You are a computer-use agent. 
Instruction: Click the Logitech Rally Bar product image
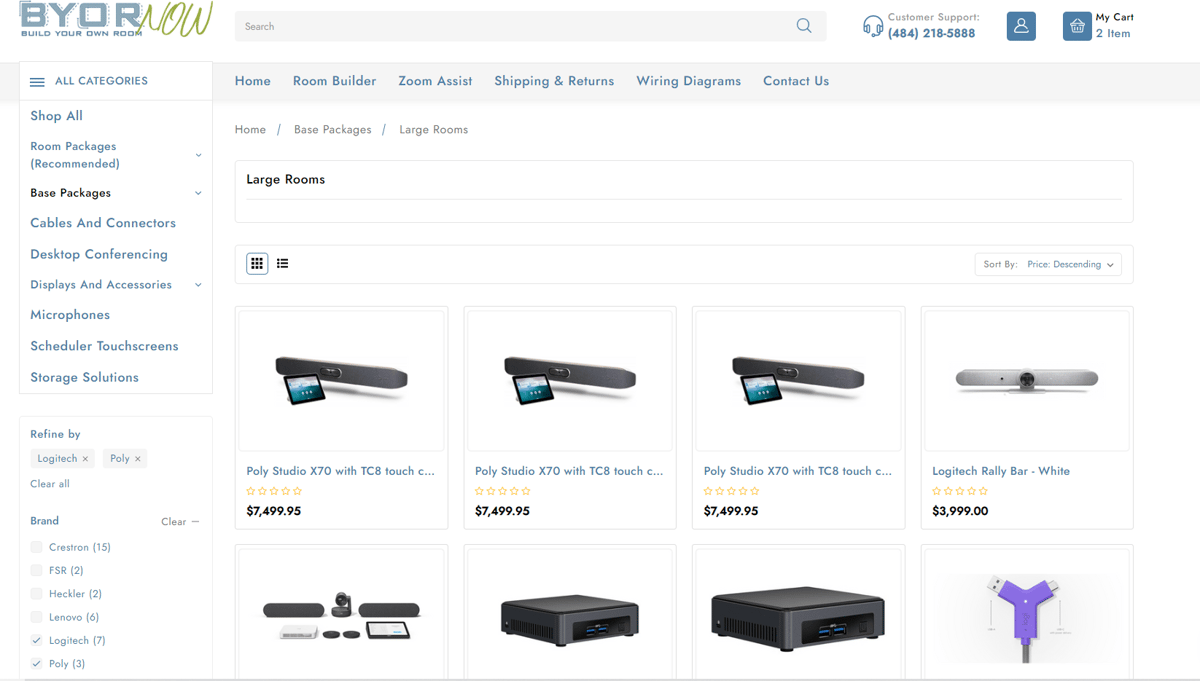[x=1027, y=380]
